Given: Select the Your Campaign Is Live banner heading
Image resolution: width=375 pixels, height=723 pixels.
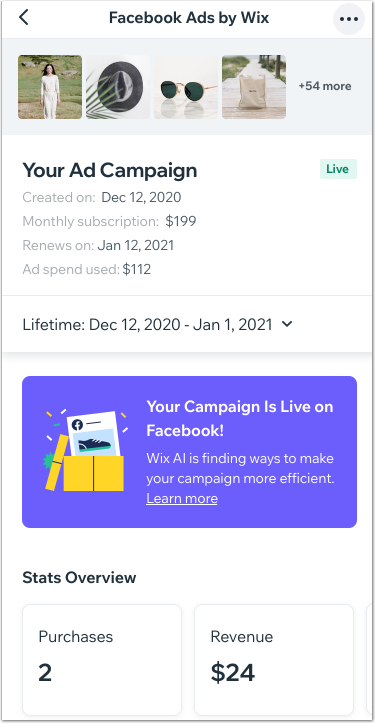Looking at the screenshot, I should click(240, 419).
